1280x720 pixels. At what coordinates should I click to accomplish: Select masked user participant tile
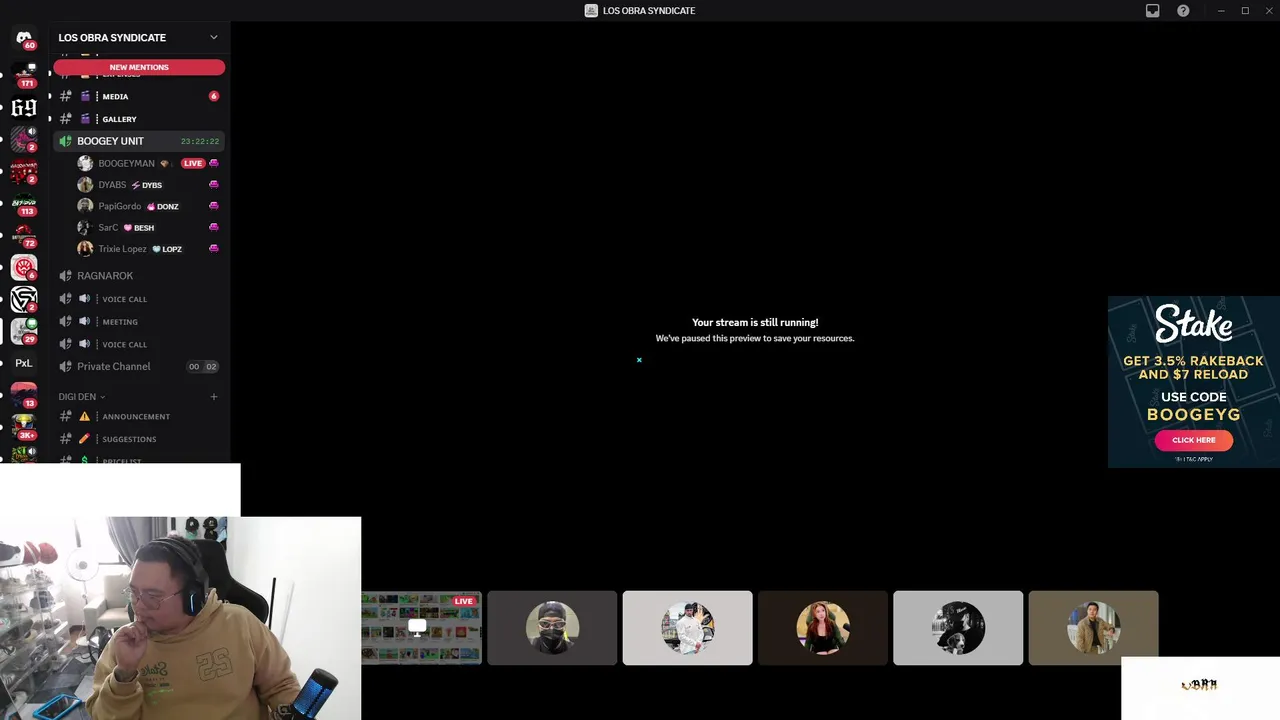[552, 628]
